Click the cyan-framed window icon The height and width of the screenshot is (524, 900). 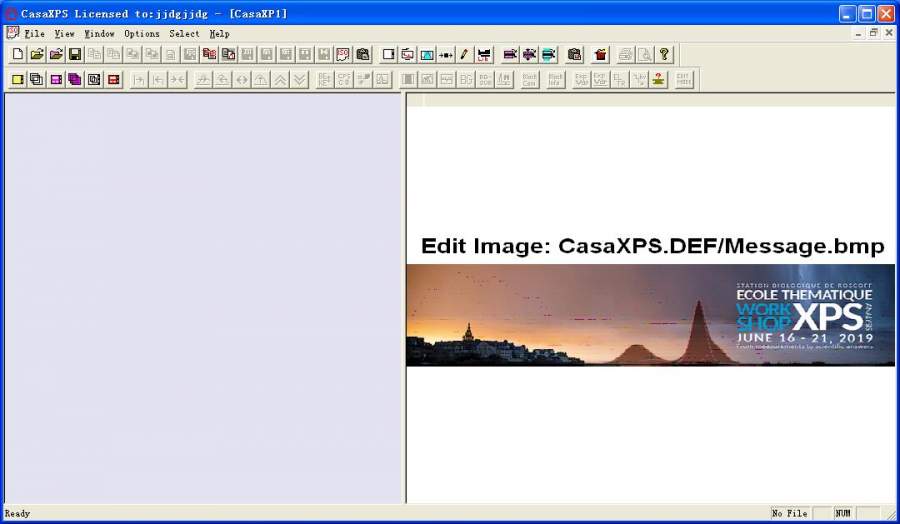click(x=426, y=55)
